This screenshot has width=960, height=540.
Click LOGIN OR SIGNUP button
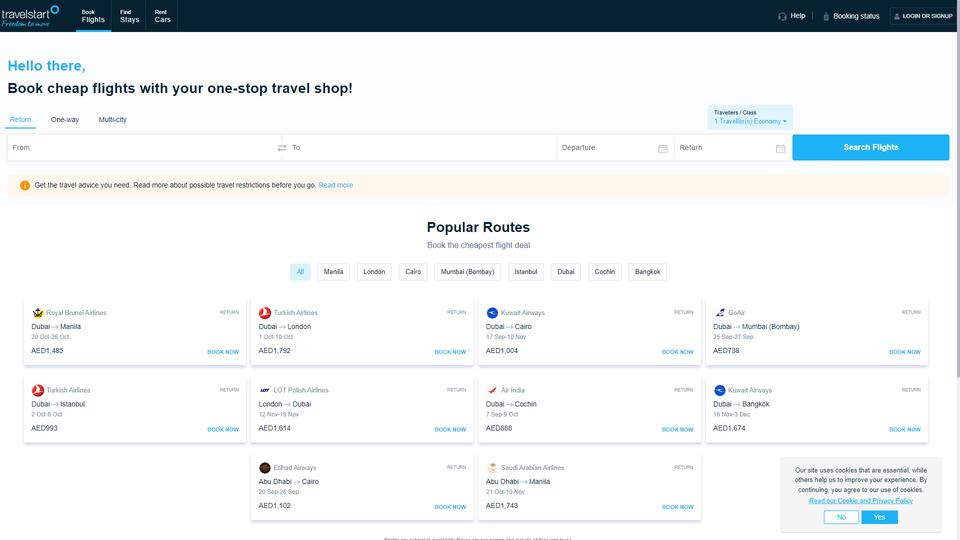tap(923, 17)
